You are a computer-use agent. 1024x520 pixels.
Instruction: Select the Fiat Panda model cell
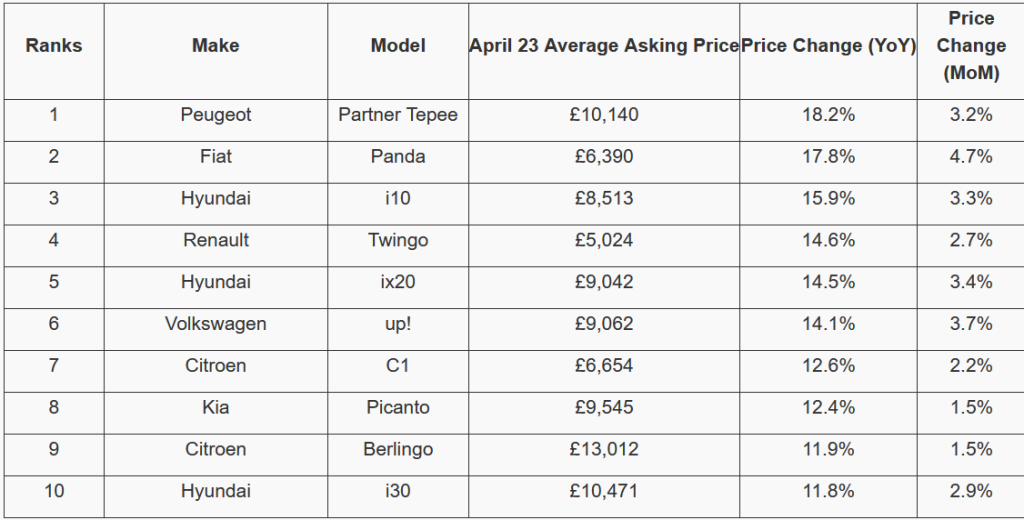pyautogui.click(x=398, y=157)
